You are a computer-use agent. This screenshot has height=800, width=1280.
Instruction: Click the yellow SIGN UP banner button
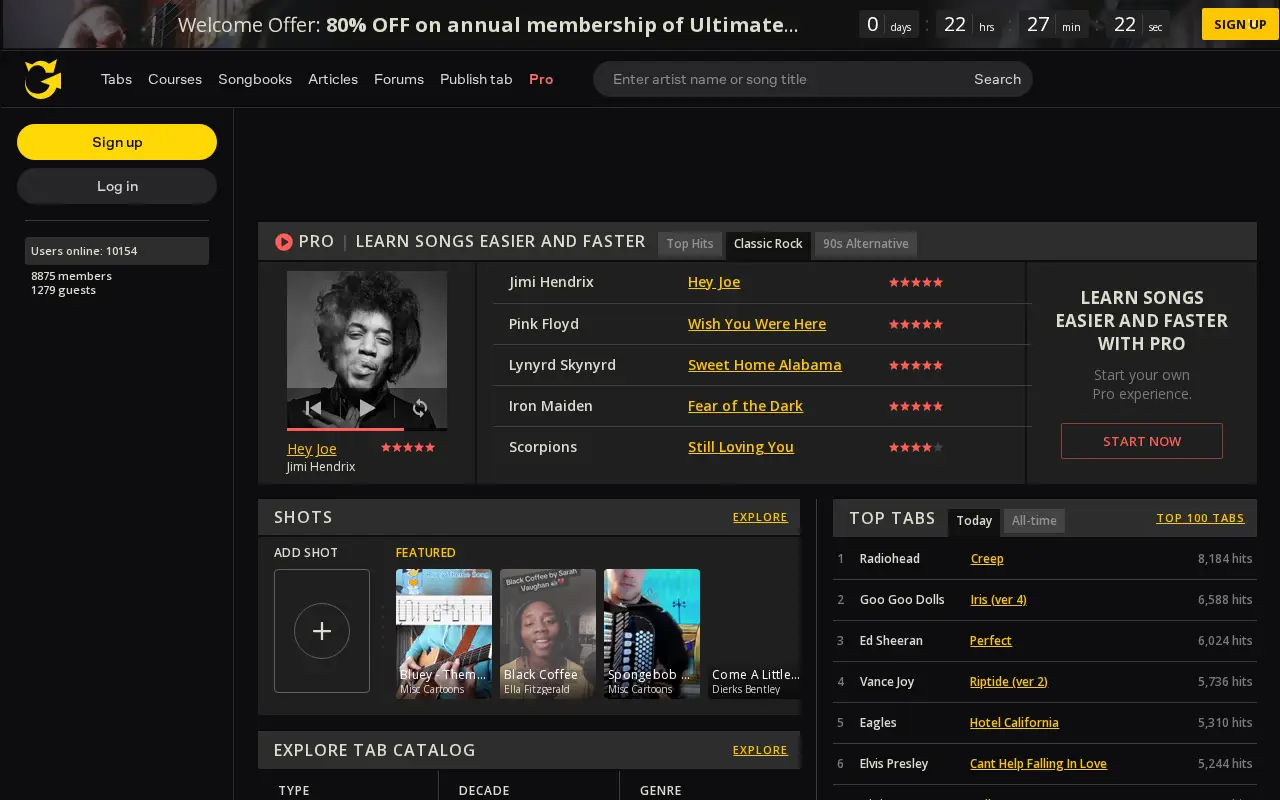coord(1240,24)
